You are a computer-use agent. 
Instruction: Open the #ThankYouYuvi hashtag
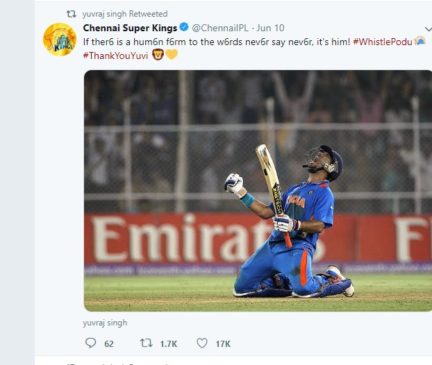115,55
